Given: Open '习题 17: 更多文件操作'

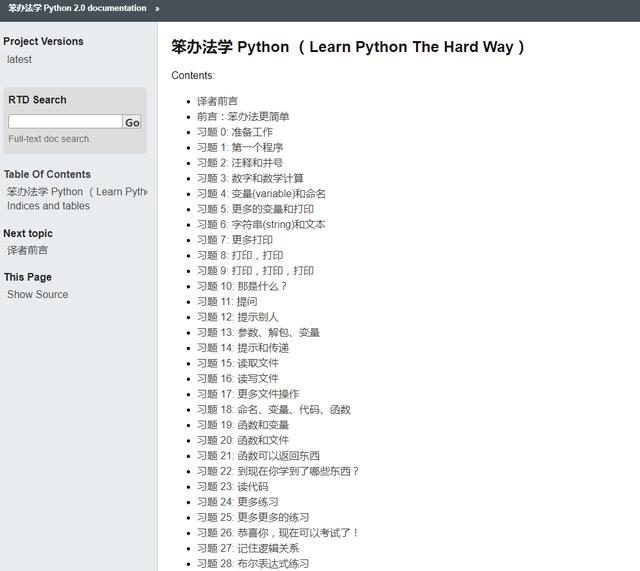Looking at the screenshot, I should pyautogui.click(x=248, y=394).
